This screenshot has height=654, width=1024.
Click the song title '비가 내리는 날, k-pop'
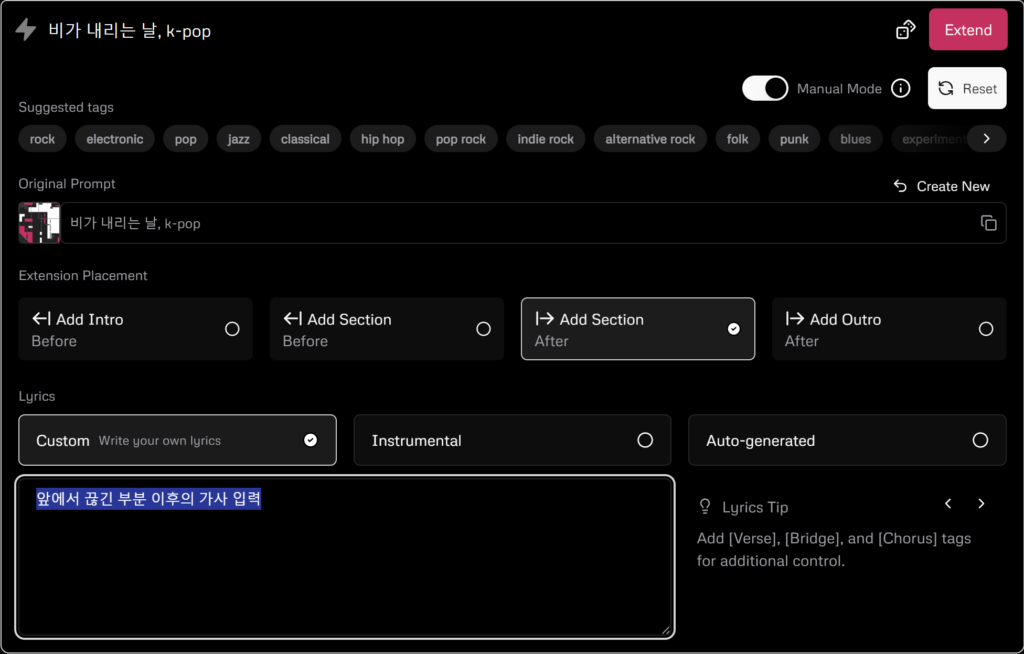tap(129, 30)
